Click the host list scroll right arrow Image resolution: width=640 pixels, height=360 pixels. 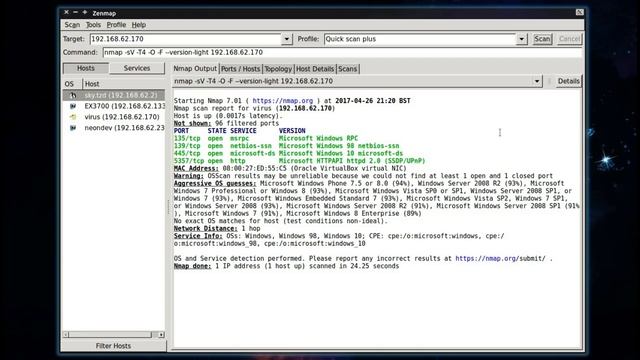161,335
